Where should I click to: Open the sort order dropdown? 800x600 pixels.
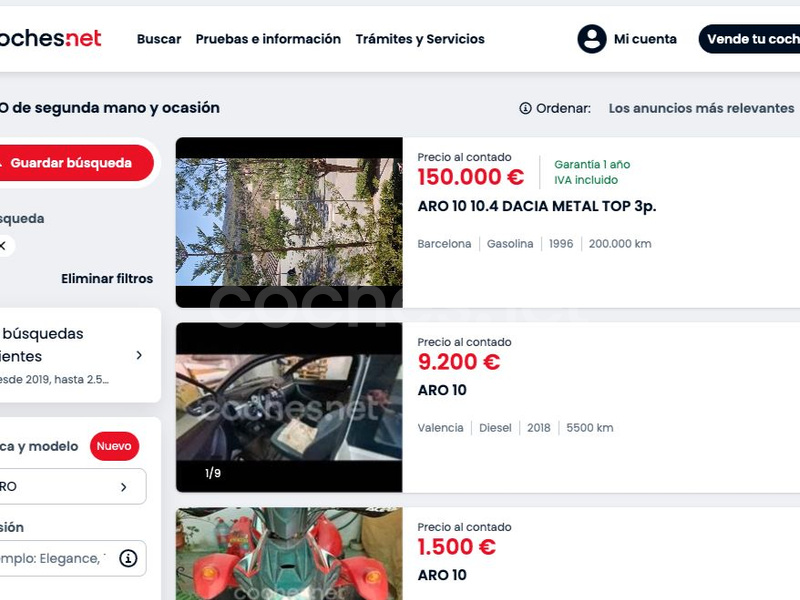click(701, 108)
